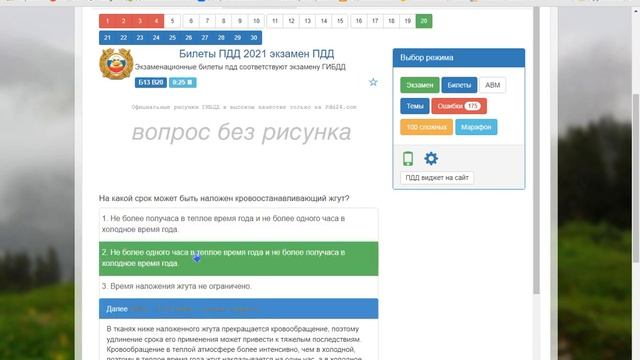Screen dimensions: 640x360
Task: Jump to question 4
Action: tap(156, 21)
